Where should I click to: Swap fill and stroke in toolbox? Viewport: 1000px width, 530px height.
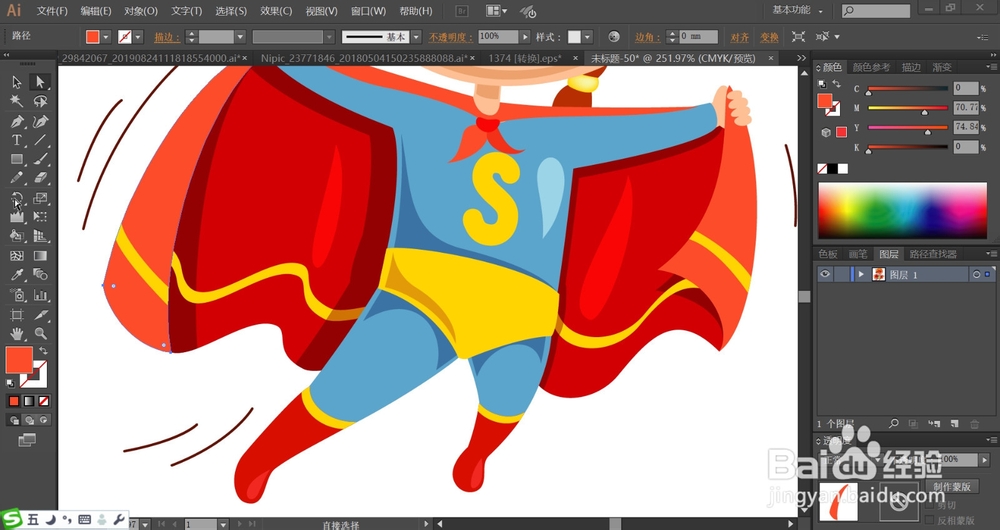[43, 351]
